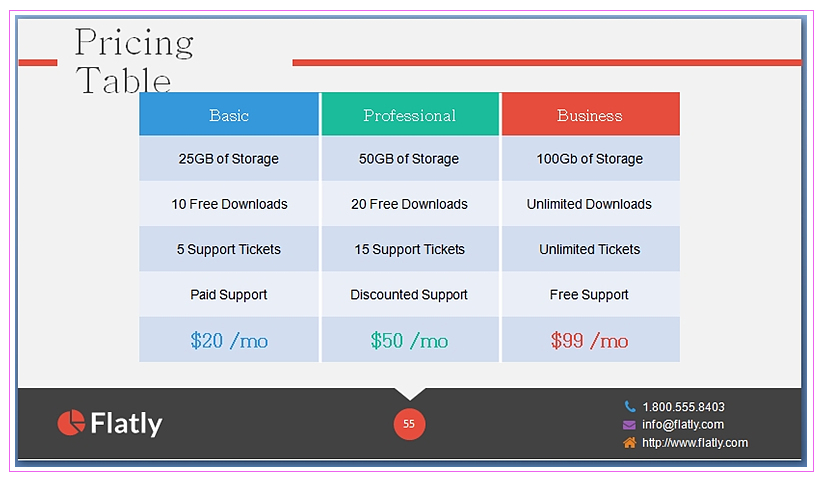Click the 'Unlimited Downloads' cell

pyautogui.click(x=591, y=203)
